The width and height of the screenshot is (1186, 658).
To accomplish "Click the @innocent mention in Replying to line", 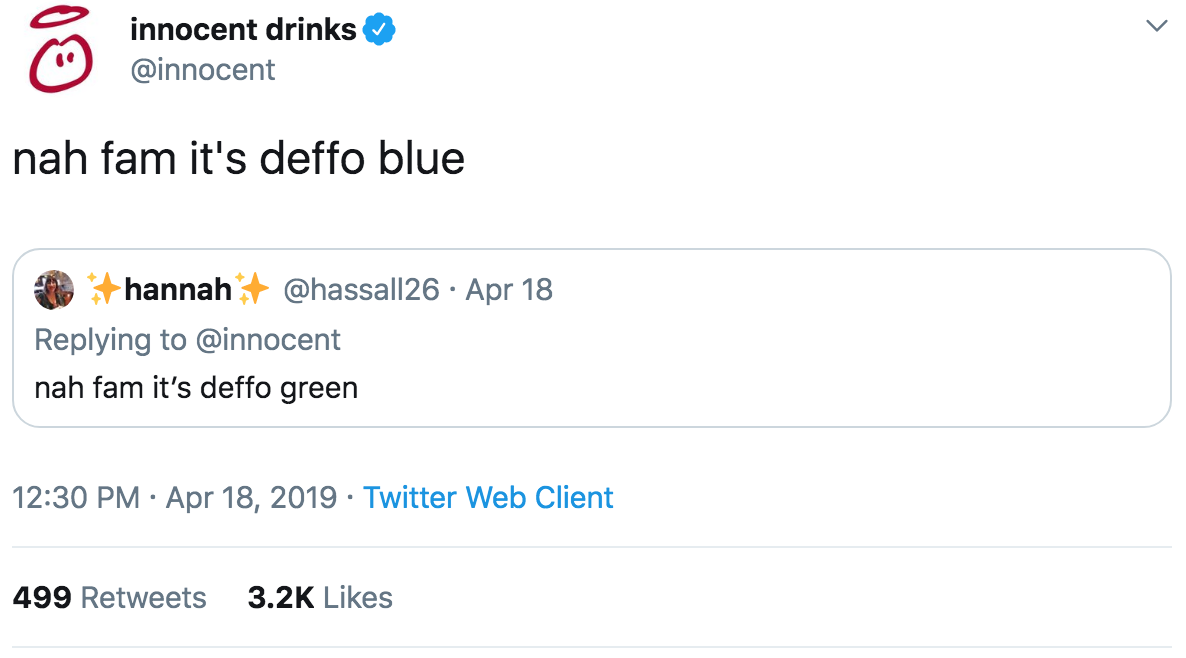I will (268, 340).
